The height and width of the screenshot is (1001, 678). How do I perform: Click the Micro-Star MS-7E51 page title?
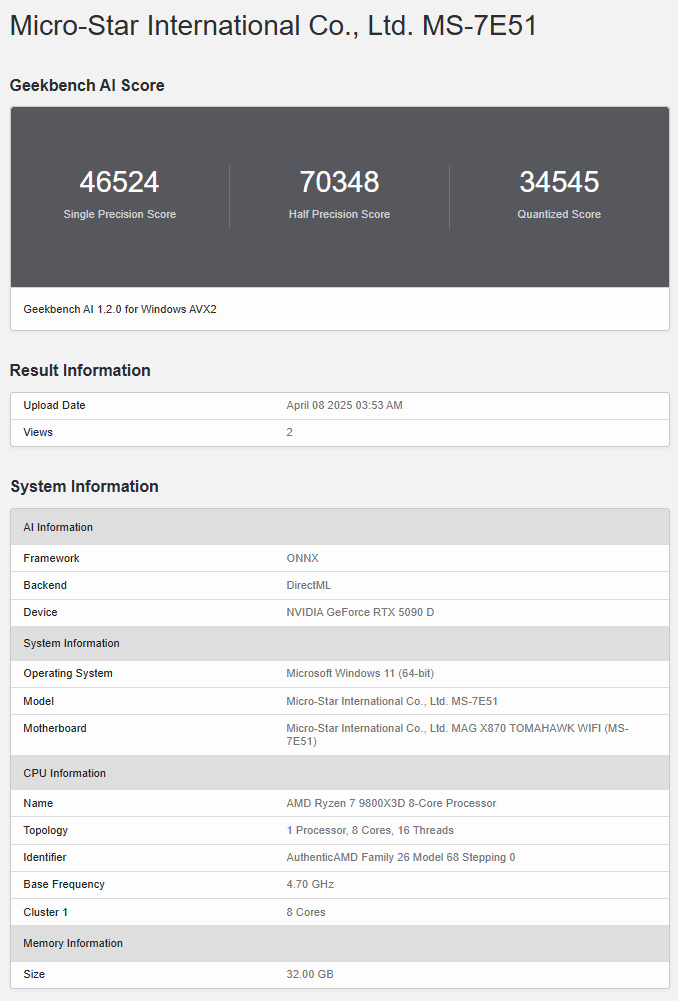coord(273,26)
